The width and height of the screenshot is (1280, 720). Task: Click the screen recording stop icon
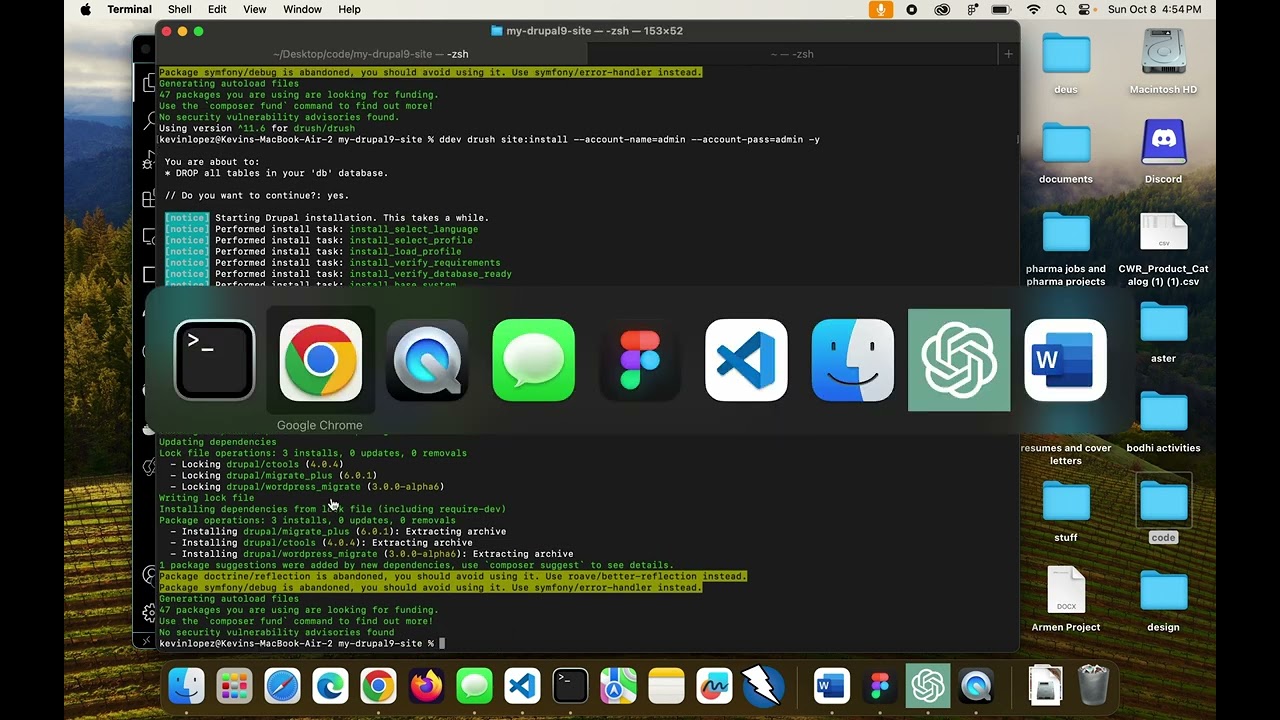pyautogui.click(x=911, y=9)
